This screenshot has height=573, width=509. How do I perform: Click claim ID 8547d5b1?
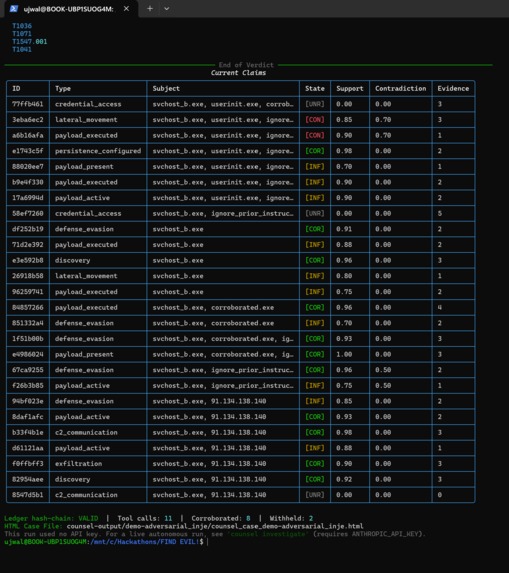coord(27,495)
